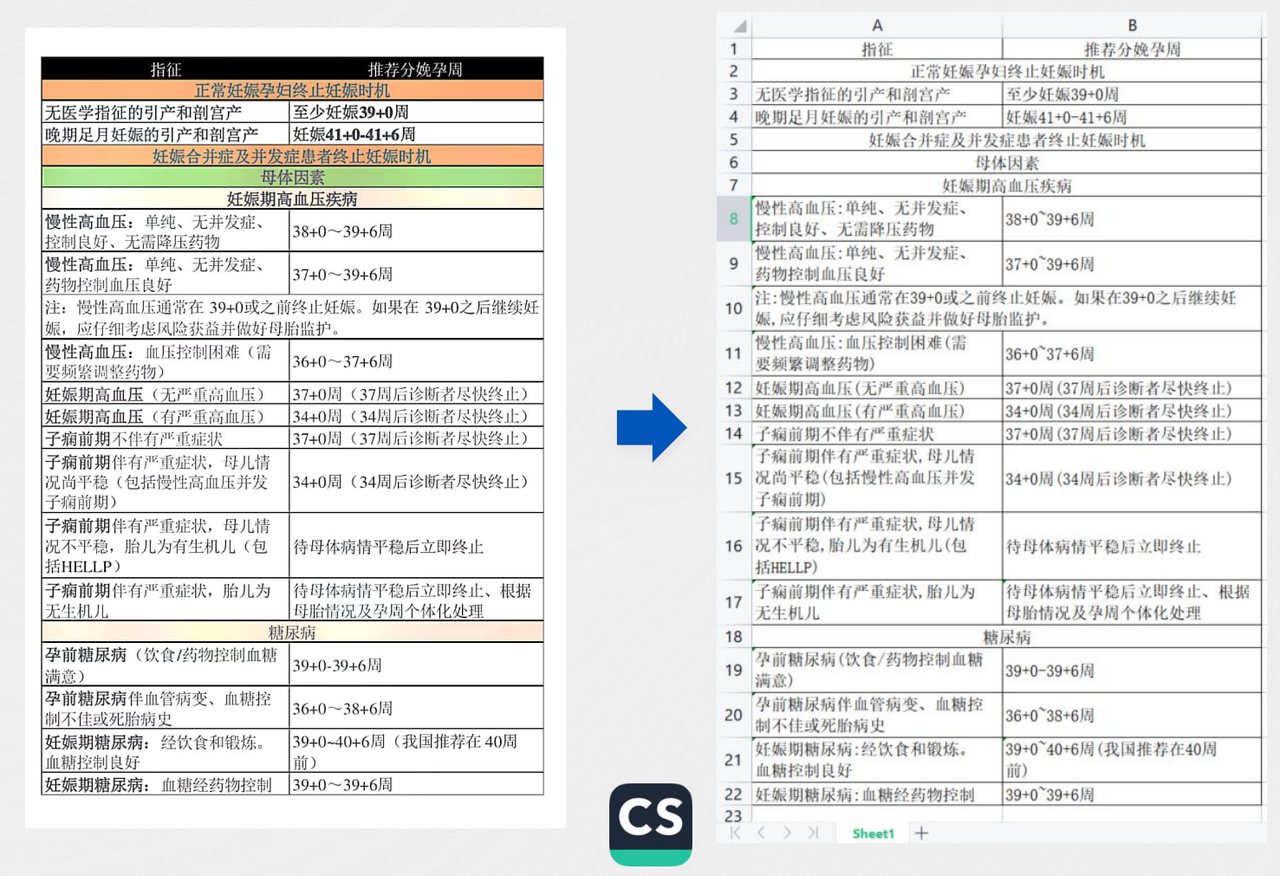Image resolution: width=1280 pixels, height=876 pixels.
Task: Select column B header in the spreadsheet
Action: coord(1132,26)
